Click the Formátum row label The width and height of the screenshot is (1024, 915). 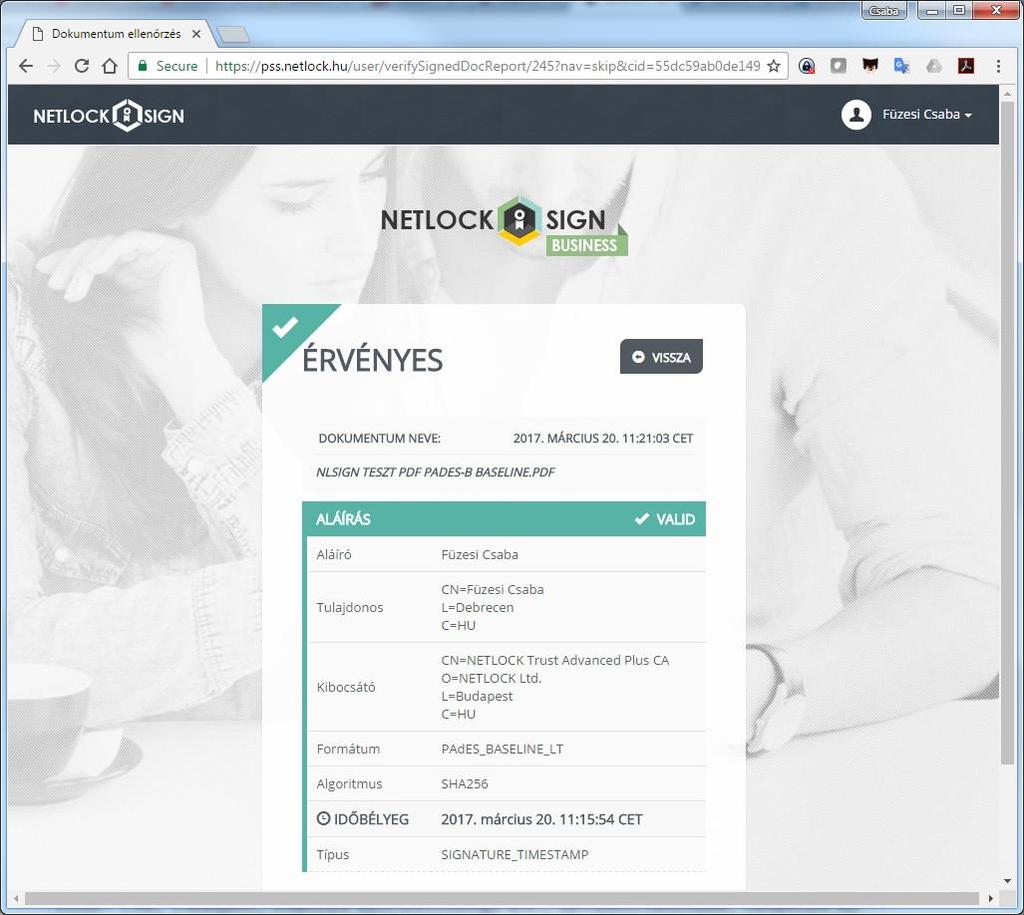[347, 749]
